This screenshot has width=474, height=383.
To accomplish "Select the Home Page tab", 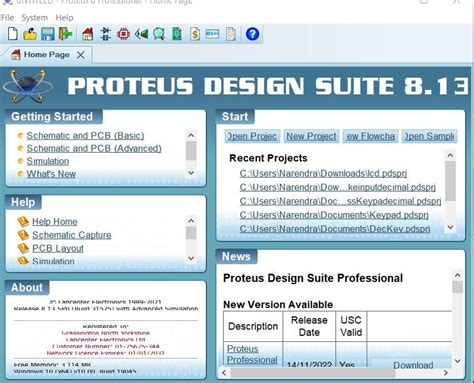I will [x=47, y=55].
